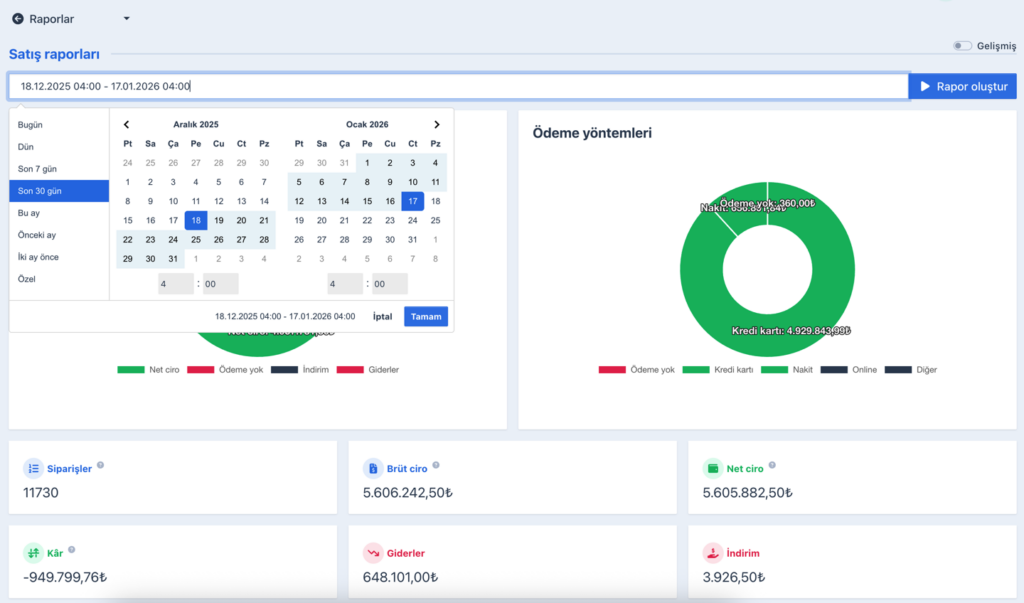Click the date range input field
Image resolution: width=1024 pixels, height=603 pixels.
(458, 86)
